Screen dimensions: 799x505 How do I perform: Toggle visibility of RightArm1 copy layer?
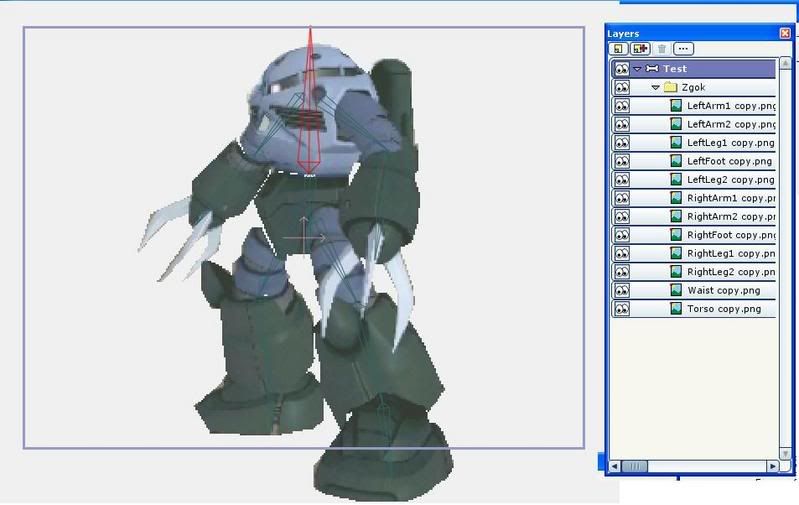(621, 198)
